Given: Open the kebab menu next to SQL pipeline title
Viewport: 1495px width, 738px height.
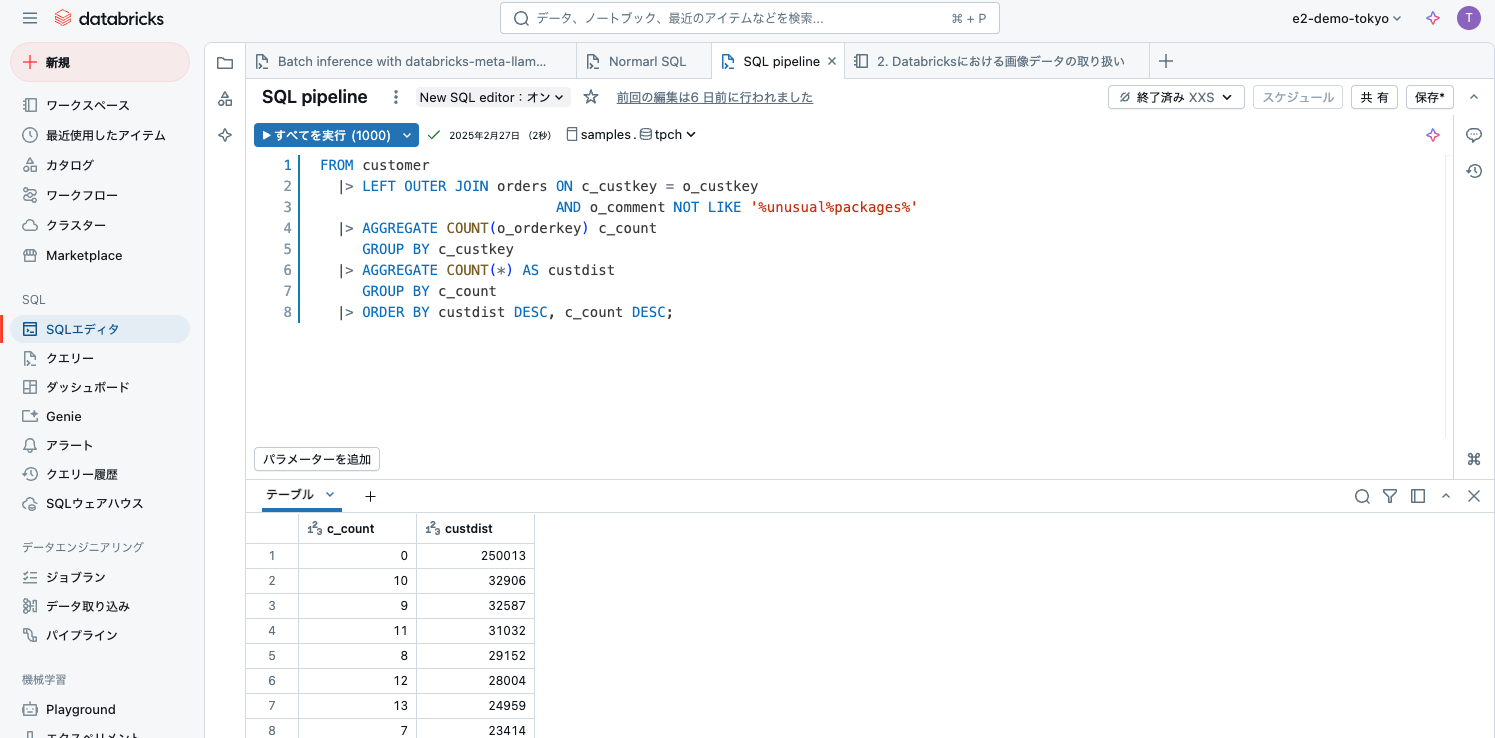Looking at the screenshot, I should [x=396, y=97].
